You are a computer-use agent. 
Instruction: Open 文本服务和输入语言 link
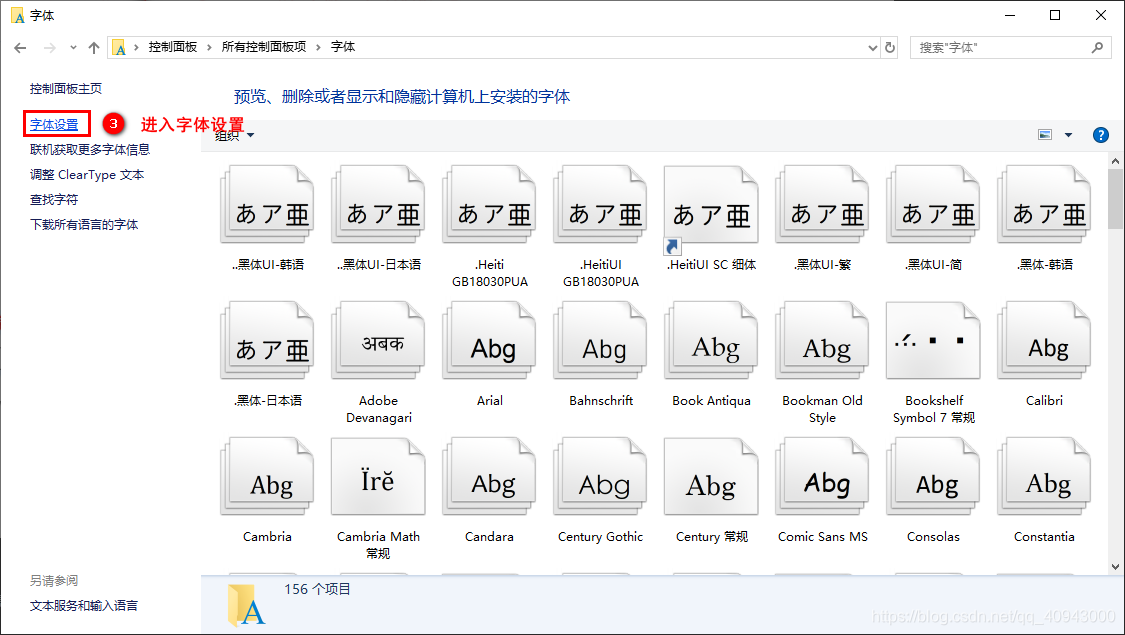pos(84,606)
